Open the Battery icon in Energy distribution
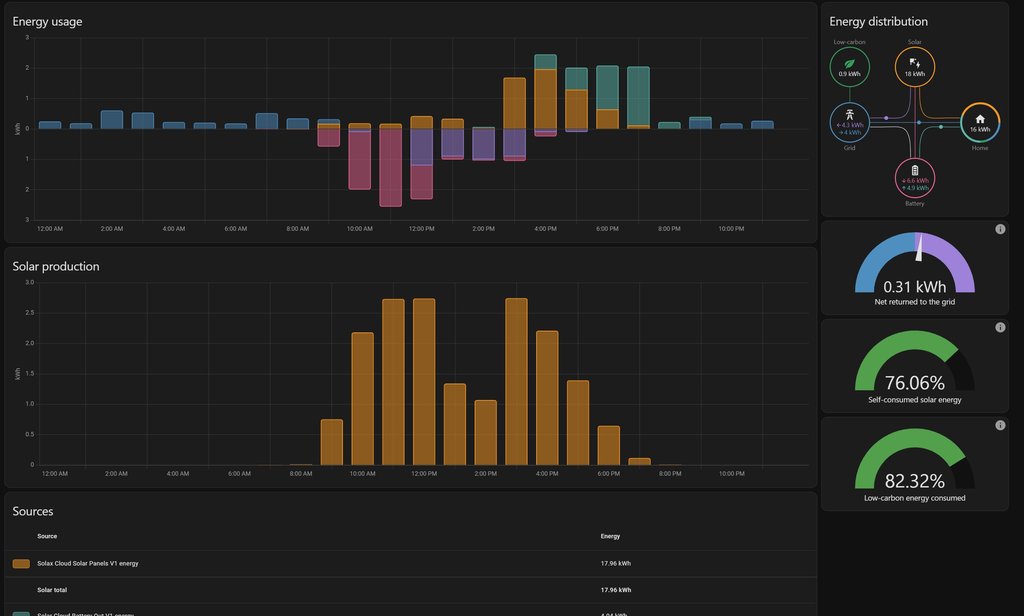 tap(914, 170)
